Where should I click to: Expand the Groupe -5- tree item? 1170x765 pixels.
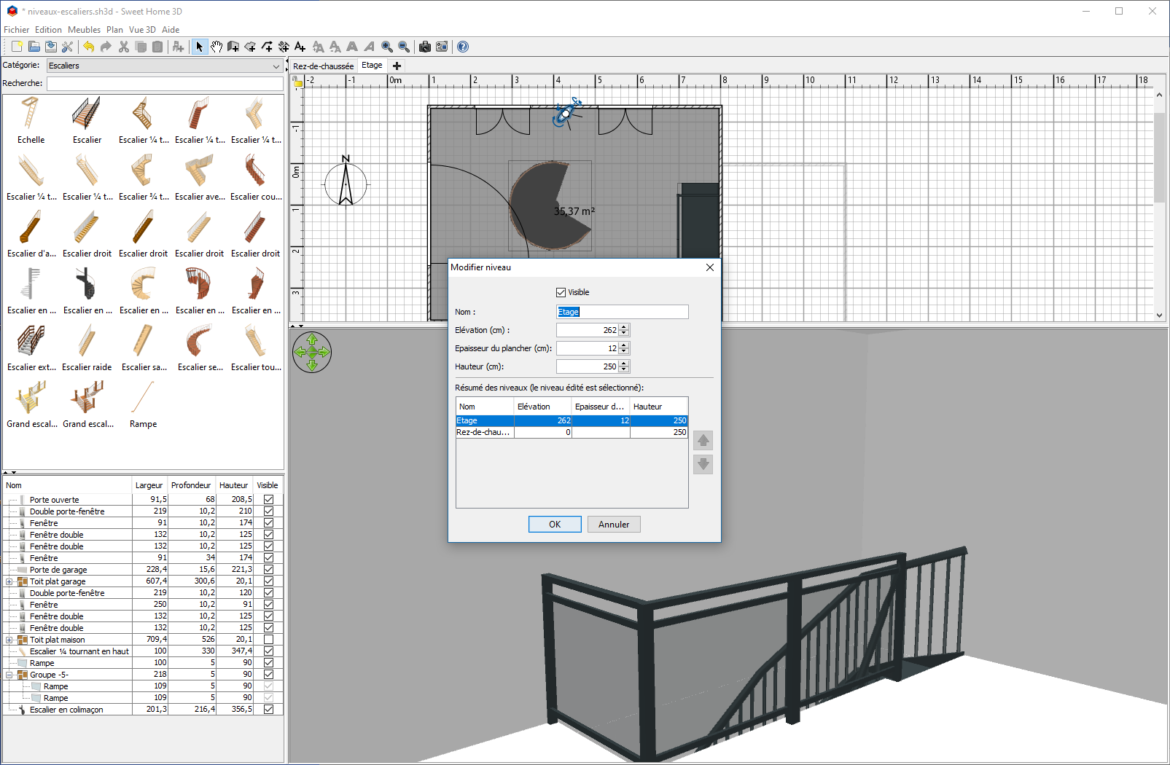tap(10, 674)
